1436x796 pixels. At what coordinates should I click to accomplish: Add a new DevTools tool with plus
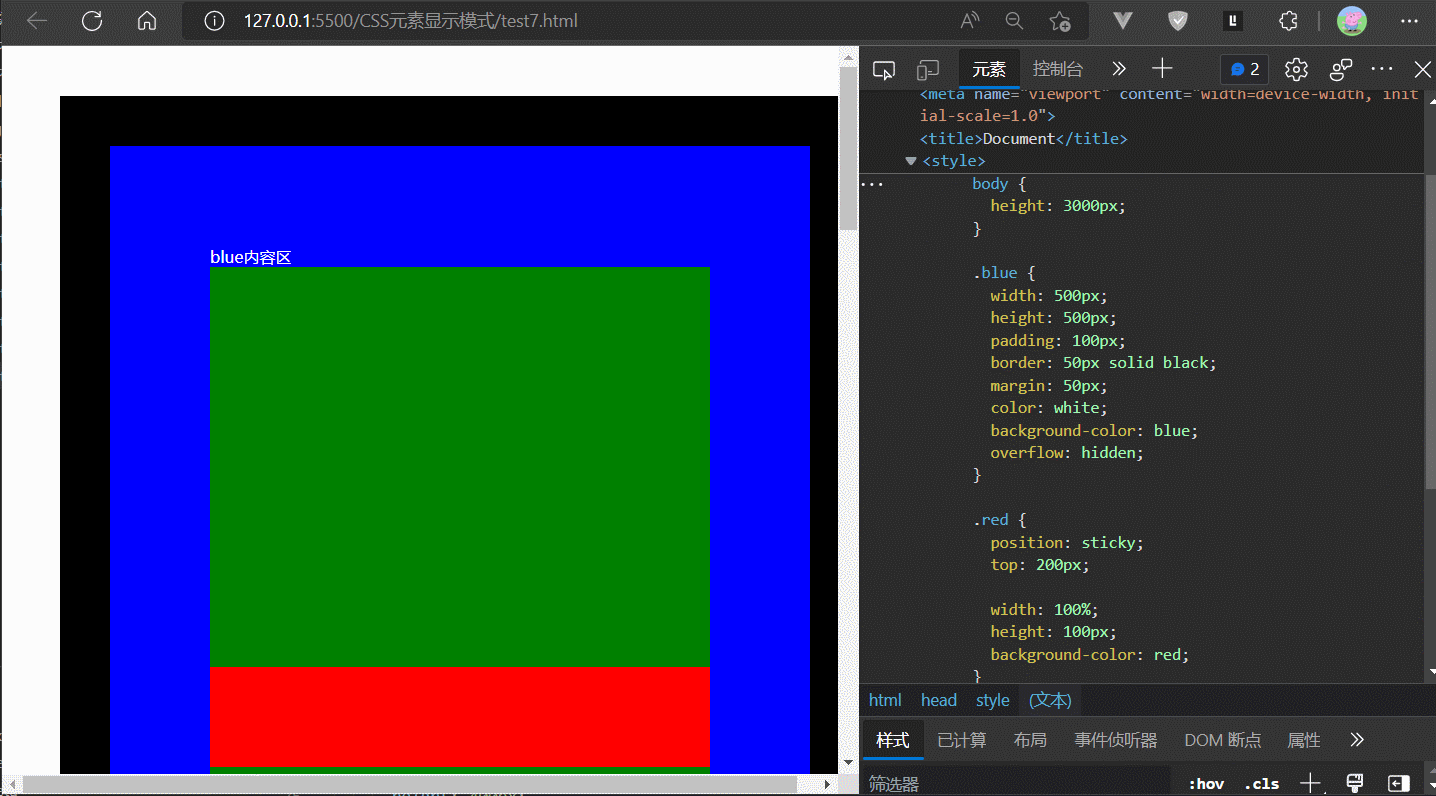1162,69
